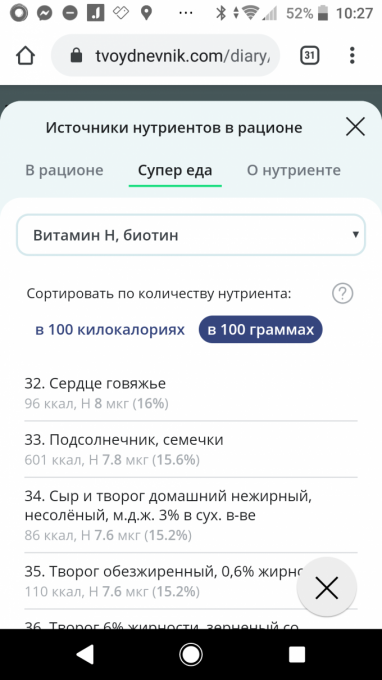
Task: Open item «32. Сердце говяжье»
Action: pyautogui.click(x=191, y=393)
